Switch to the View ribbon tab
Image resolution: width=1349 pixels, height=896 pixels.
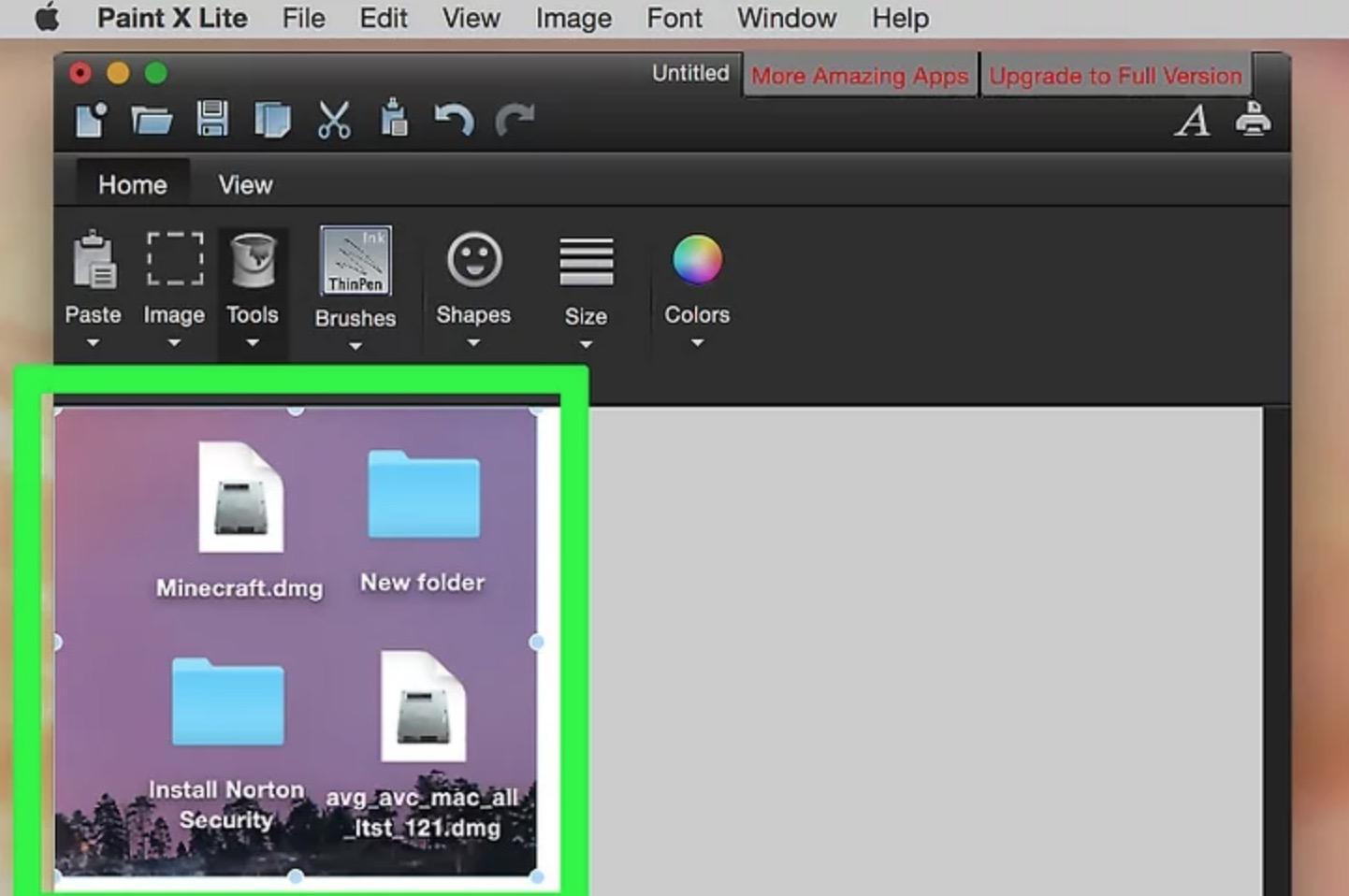coord(245,185)
